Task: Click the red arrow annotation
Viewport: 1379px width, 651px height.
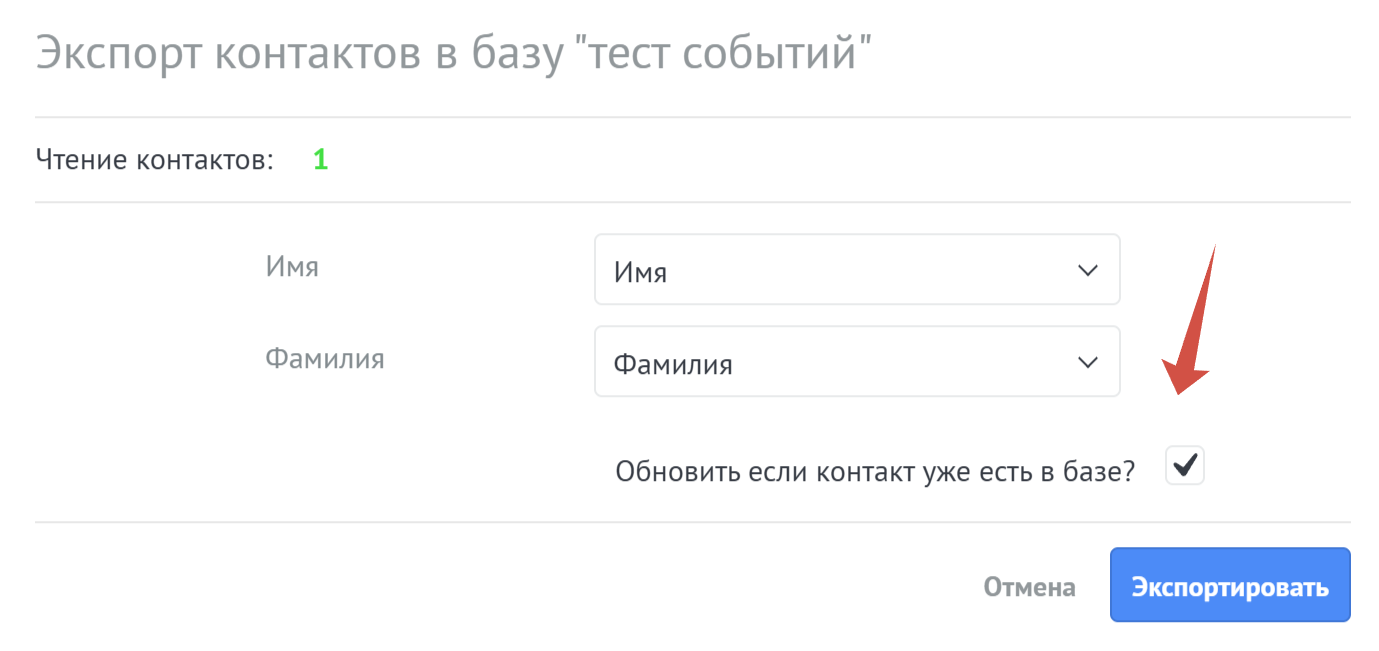Action: (1190, 320)
